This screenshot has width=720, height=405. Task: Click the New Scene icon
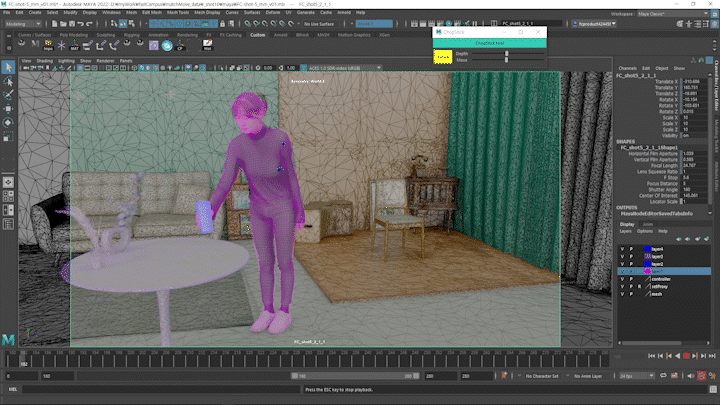55,23
